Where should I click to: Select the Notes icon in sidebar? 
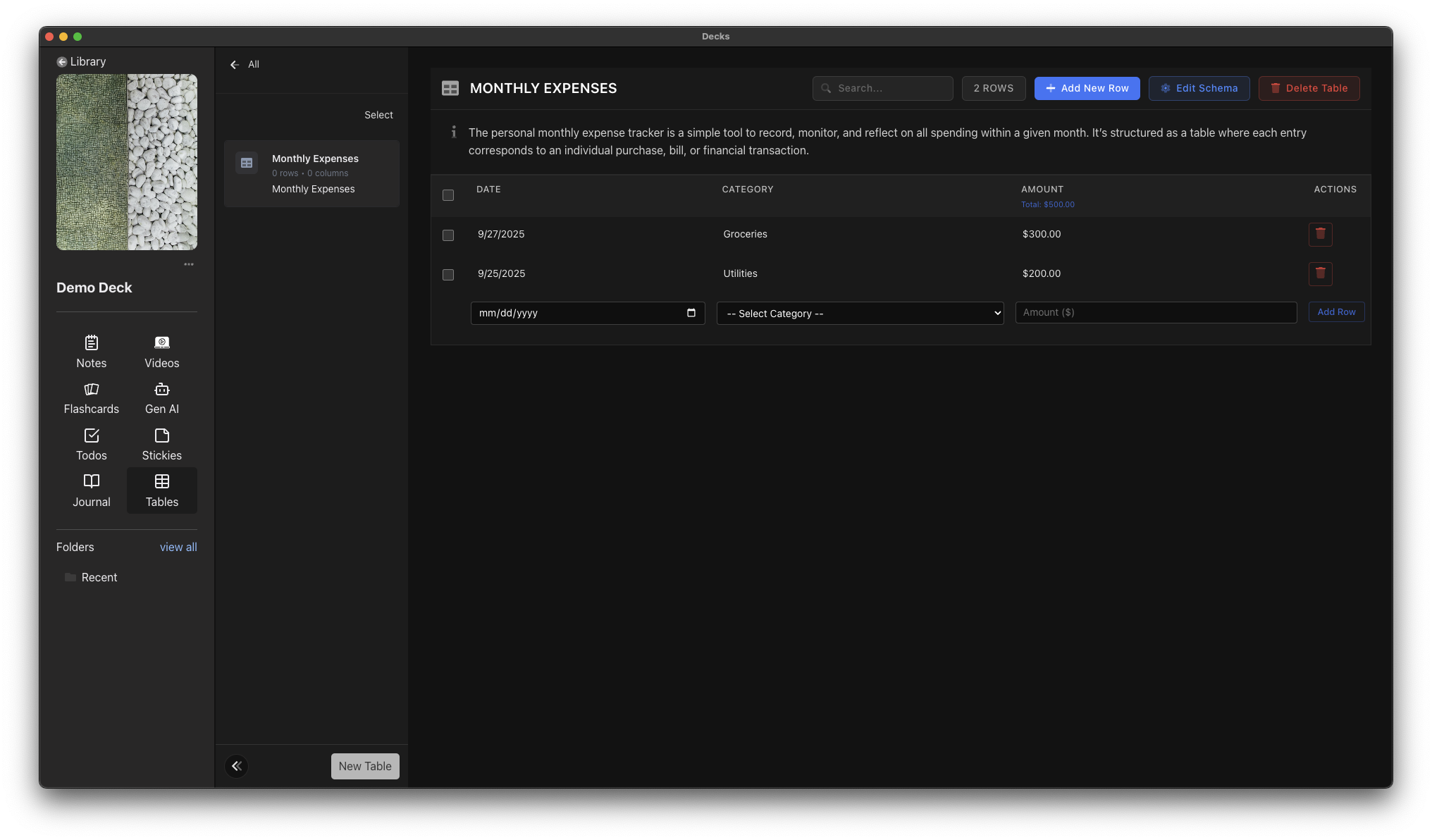tap(91, 352)
